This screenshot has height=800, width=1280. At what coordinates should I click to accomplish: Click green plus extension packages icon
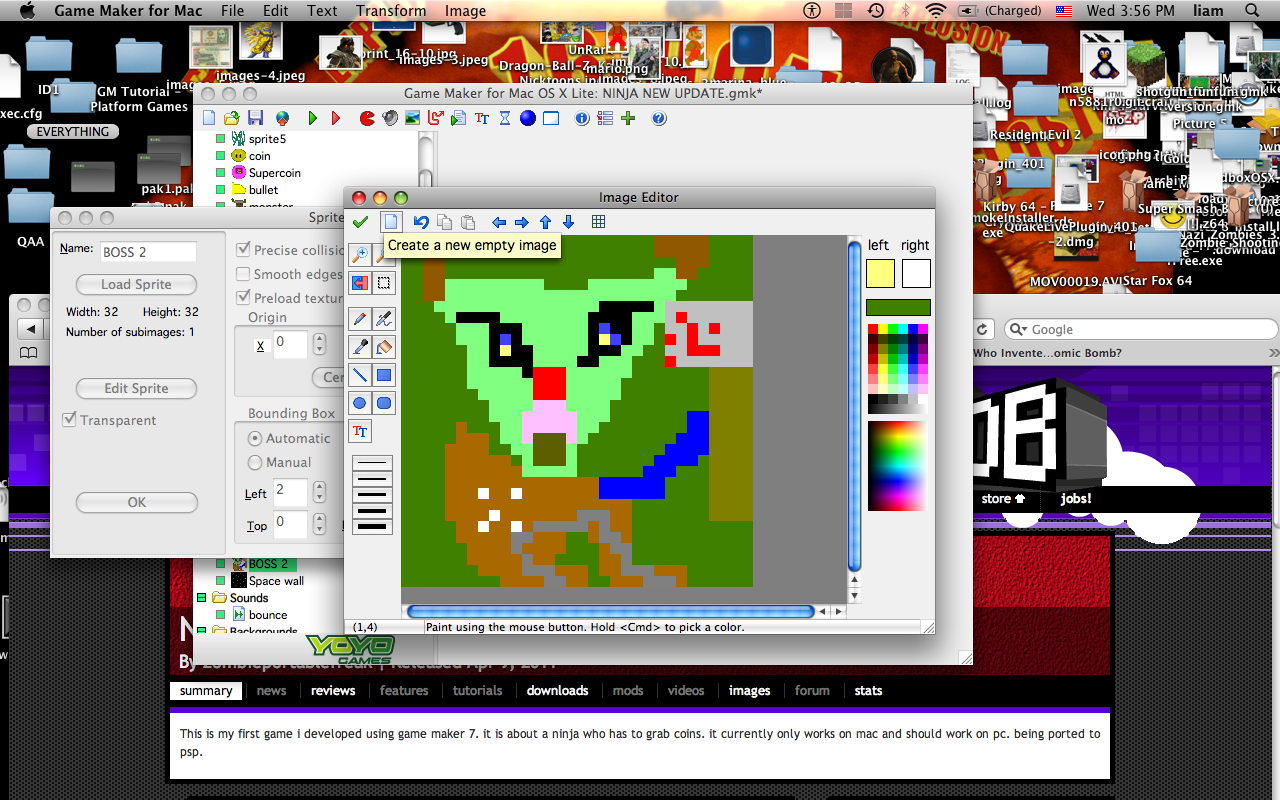tap(628, 118)
